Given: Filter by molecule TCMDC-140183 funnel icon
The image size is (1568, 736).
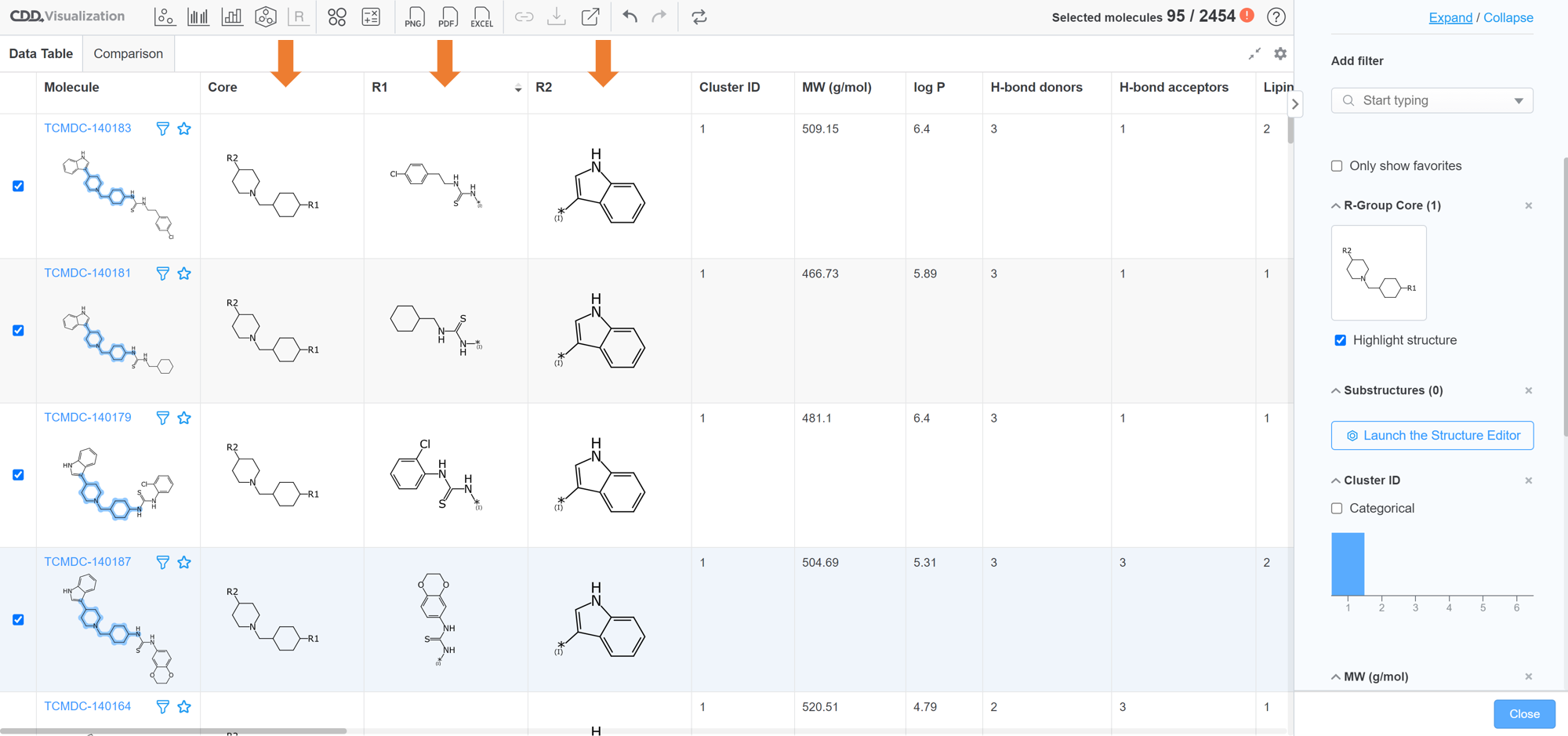Looking at the screenshot, I should 162,129.
